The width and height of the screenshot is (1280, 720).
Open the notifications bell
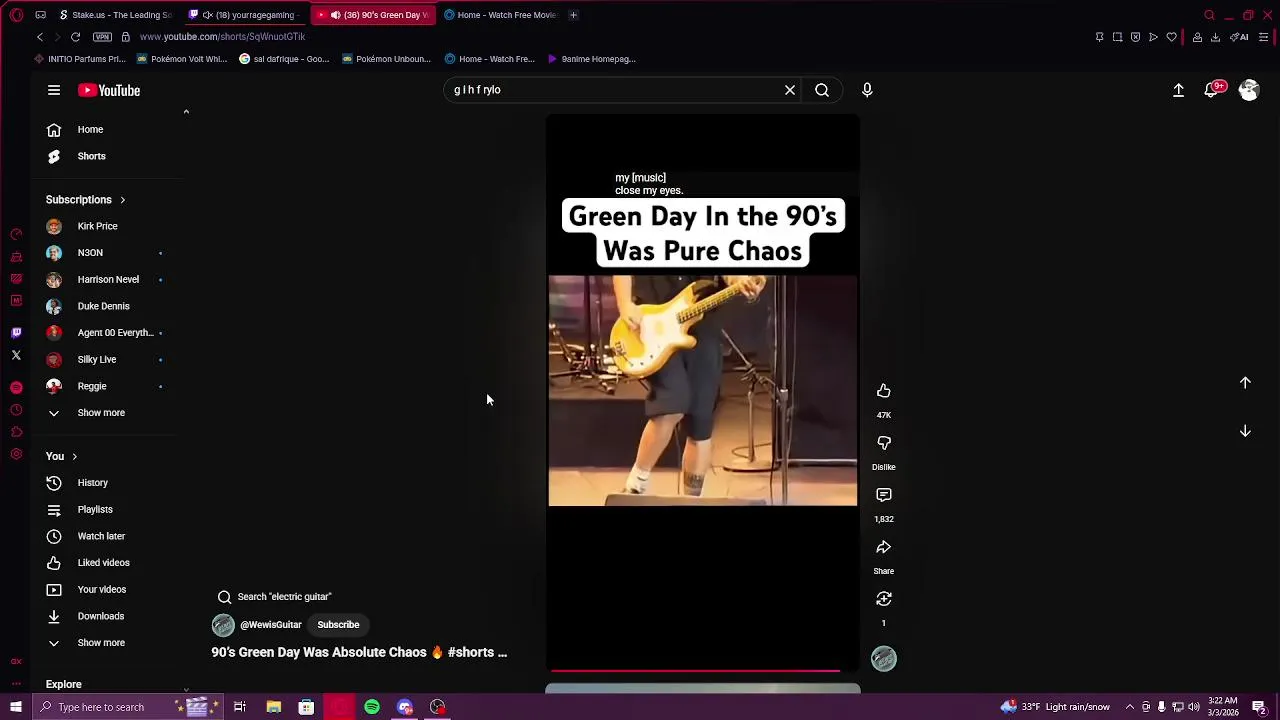click(x=1213, y=90)
